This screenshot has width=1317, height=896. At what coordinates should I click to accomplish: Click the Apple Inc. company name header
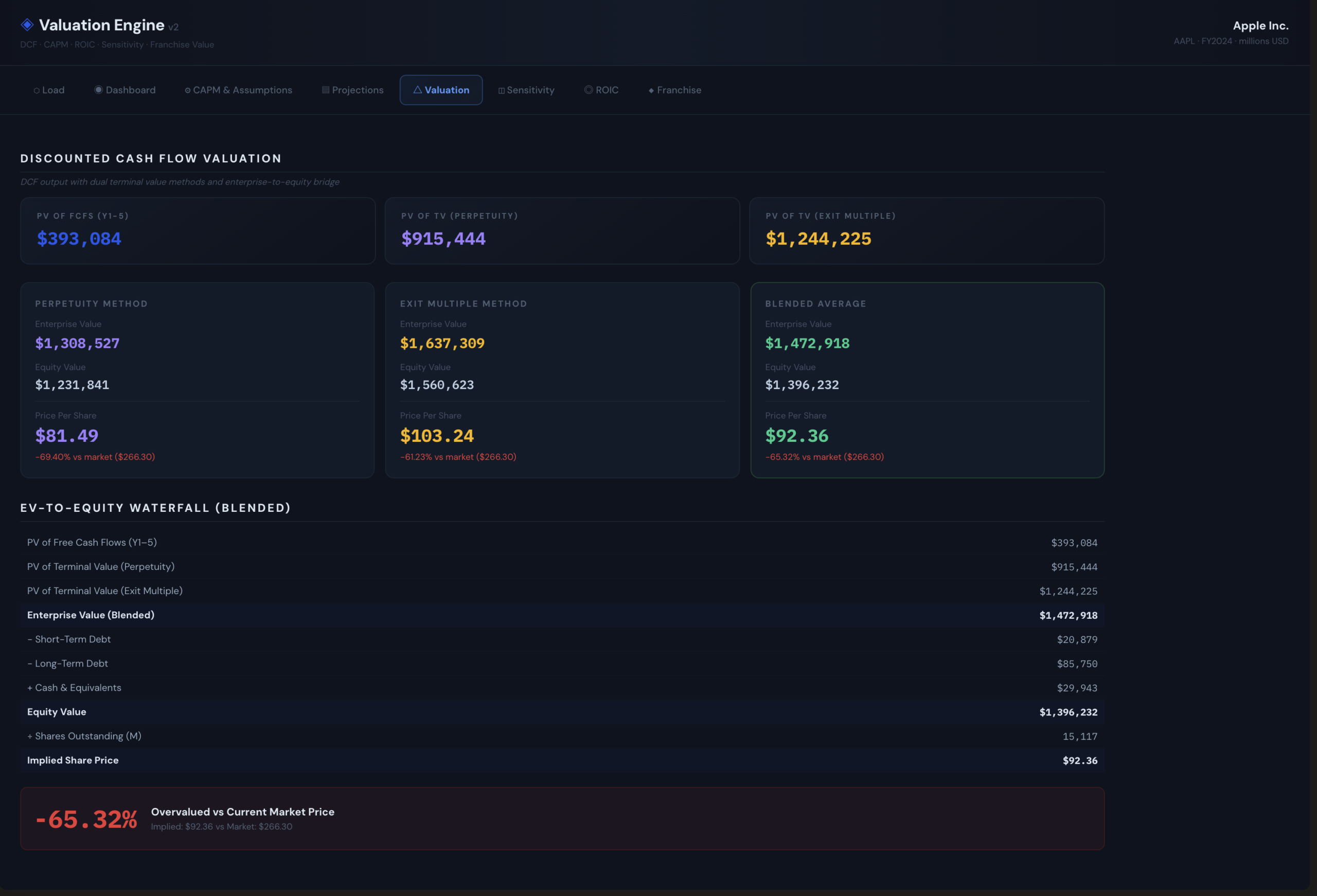point(1260,26)
